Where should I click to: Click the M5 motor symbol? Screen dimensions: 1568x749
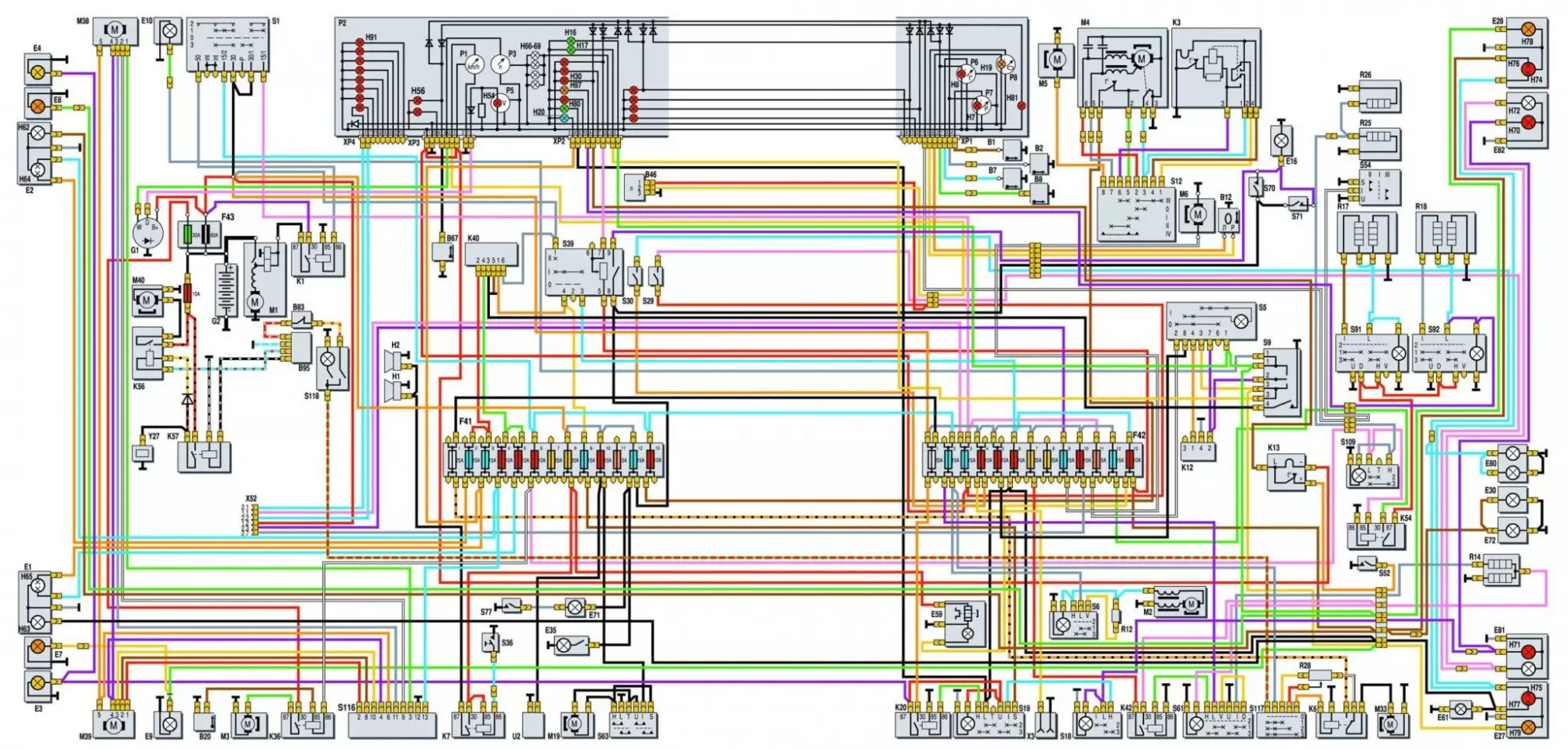(x=1056, y=60)
